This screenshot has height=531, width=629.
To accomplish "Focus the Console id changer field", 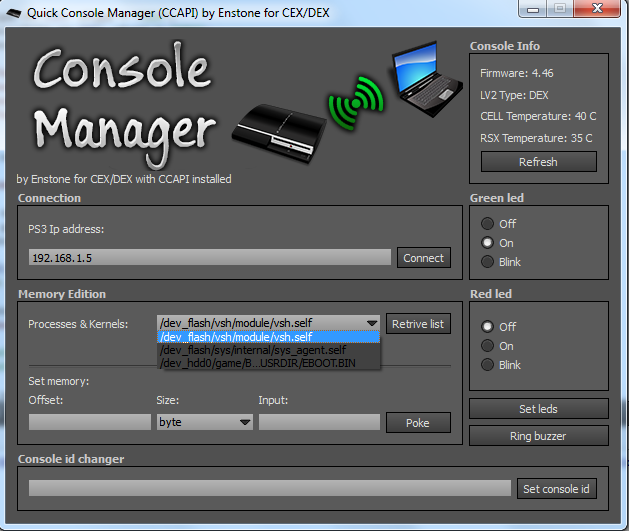I will (x=270, y=488).
